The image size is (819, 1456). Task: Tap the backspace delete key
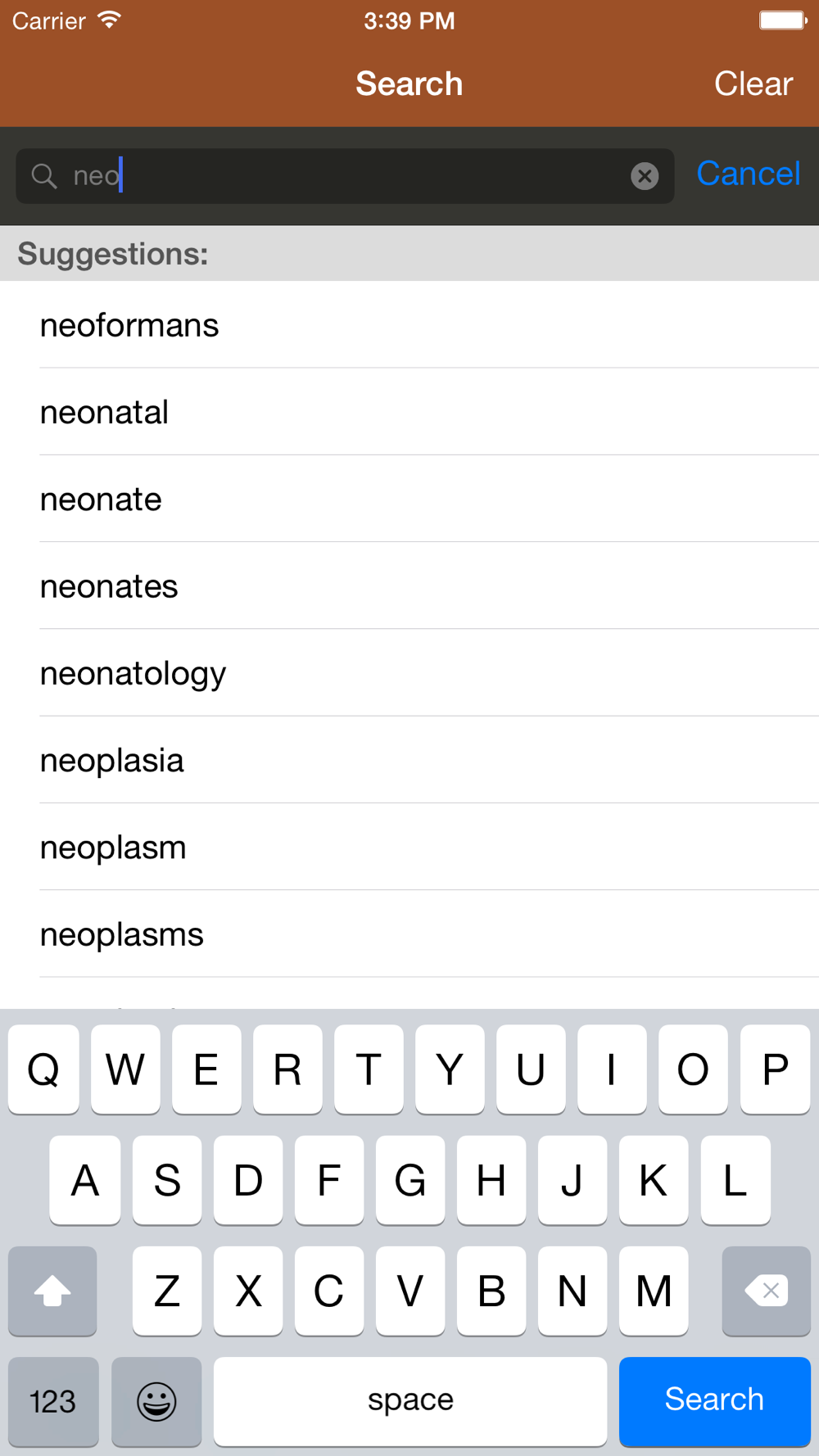coord(766,1291)
